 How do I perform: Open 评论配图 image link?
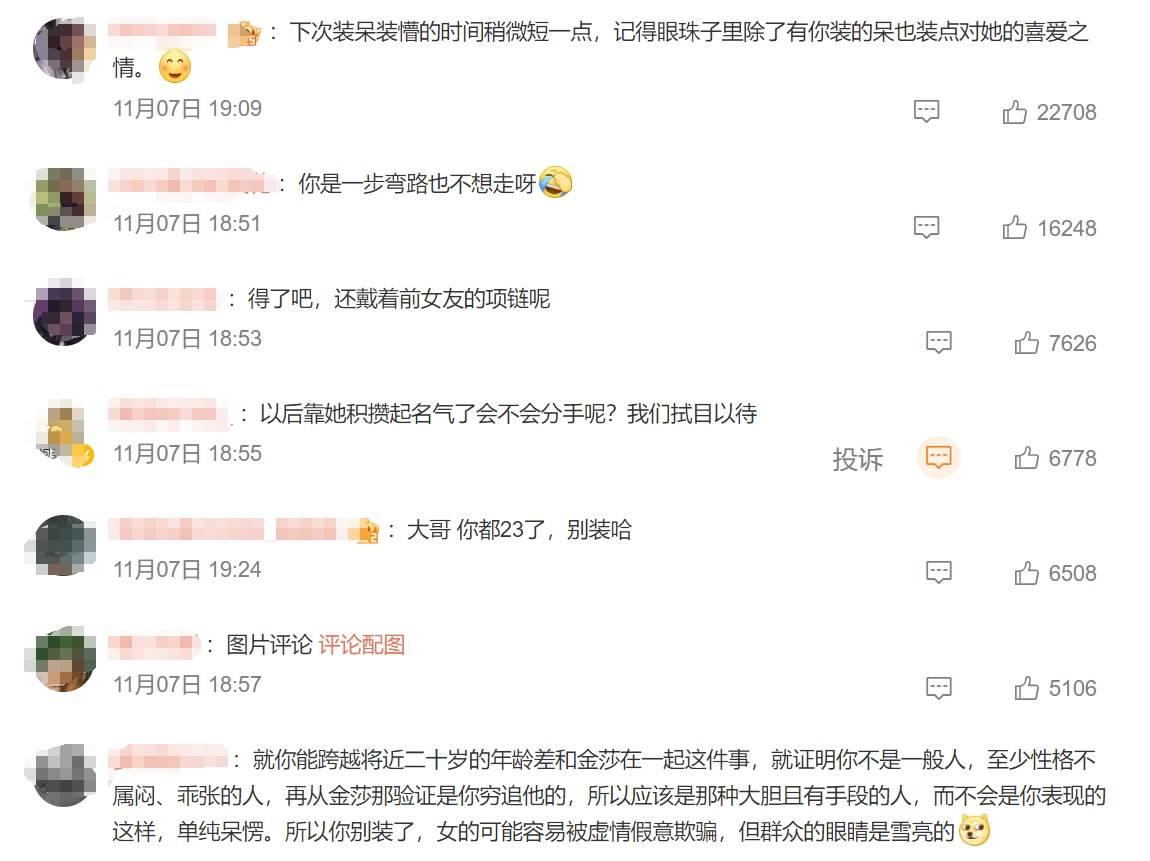click(x=362, y=645)
